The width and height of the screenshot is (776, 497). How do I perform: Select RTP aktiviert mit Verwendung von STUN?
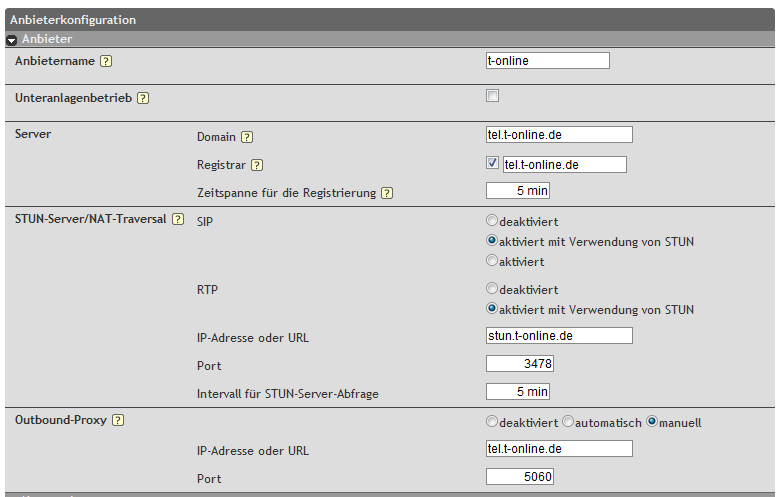pyautogui.click(x=491, y=308)
